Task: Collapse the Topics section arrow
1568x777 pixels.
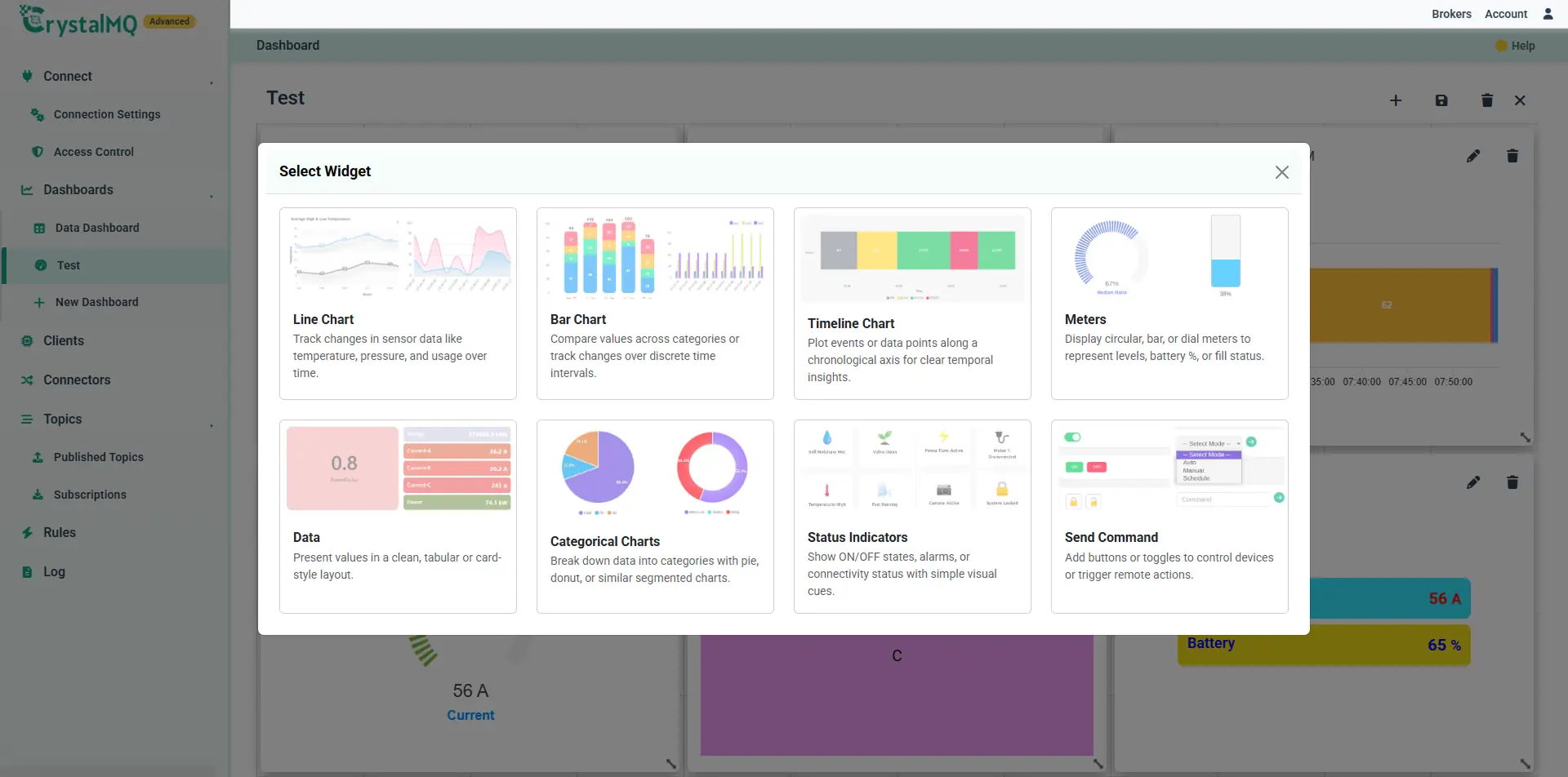Action: coord(212,425)
